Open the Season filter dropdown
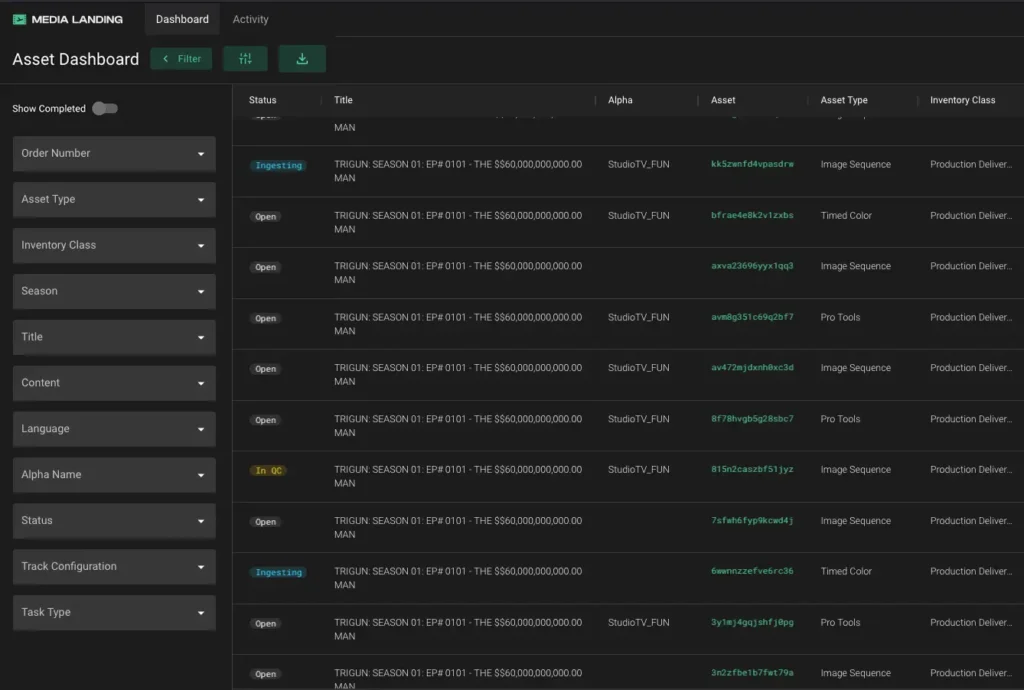The height and width of the screenshot is (690, 1024). pyautogui.click(x=114, y=292)
